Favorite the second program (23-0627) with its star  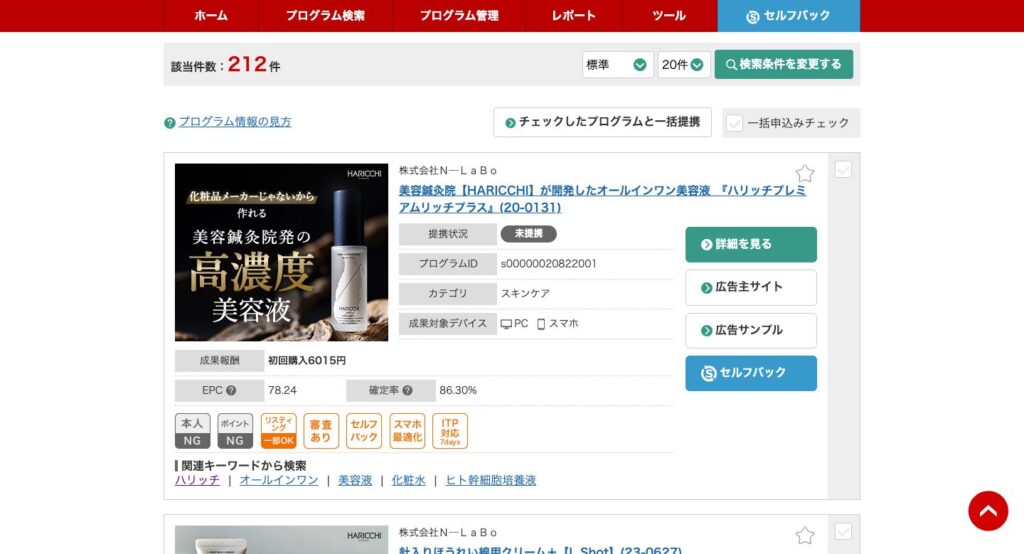click(x=805, y=536)
